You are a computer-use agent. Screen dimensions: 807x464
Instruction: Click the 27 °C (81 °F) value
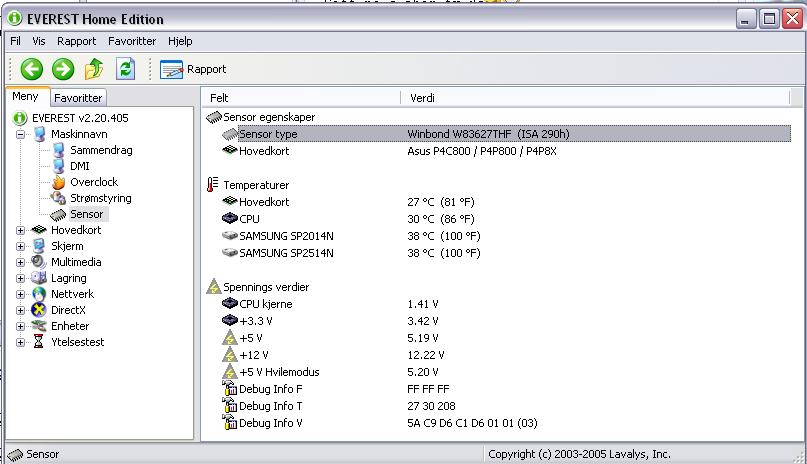tap(441, 202)
